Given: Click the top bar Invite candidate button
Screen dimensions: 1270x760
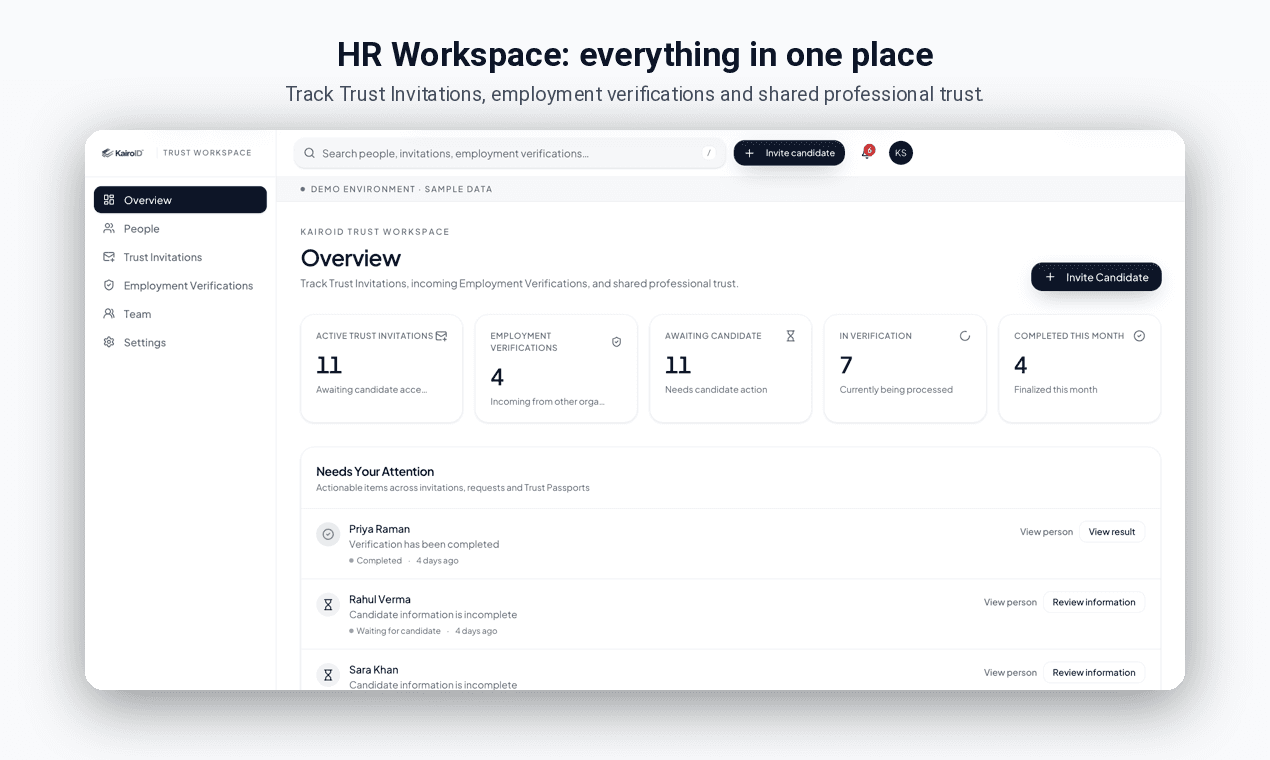Looking at the screenshot, I should tap(789, 153).
